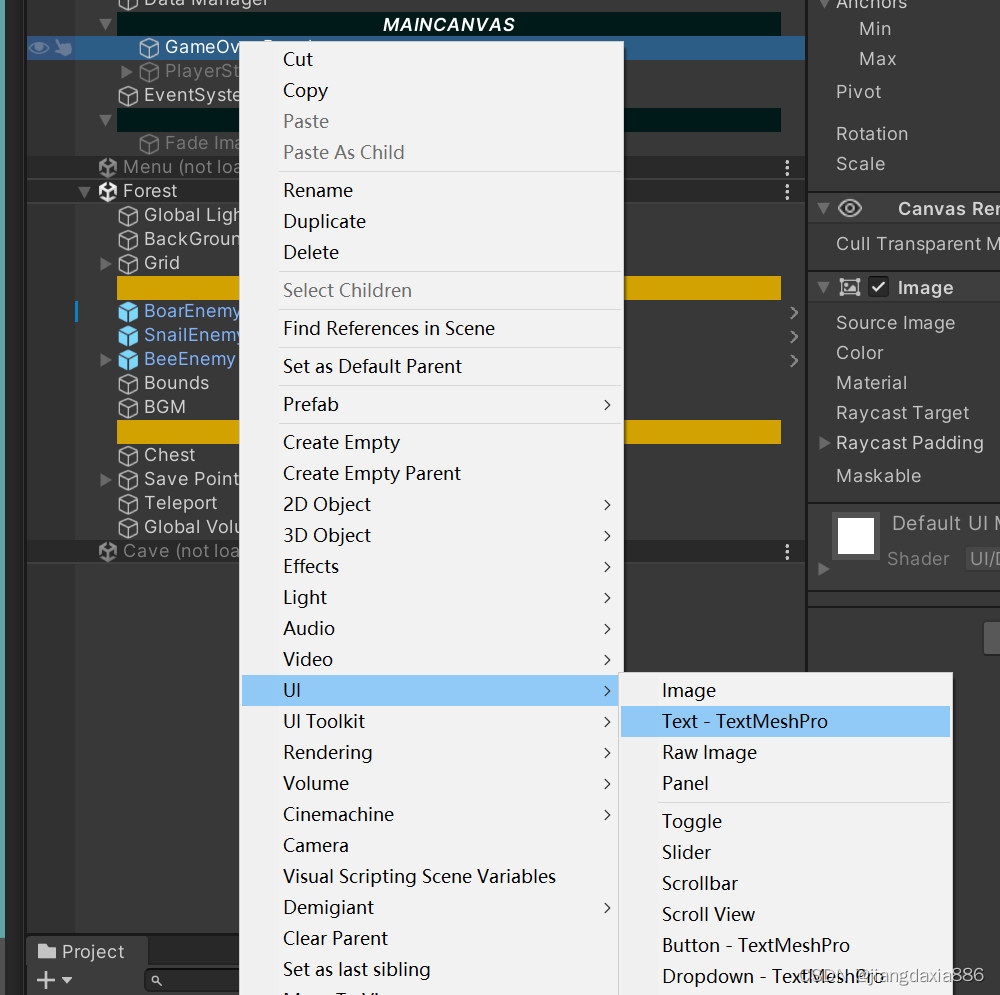Click the Project folder icon

click(47, 951)
